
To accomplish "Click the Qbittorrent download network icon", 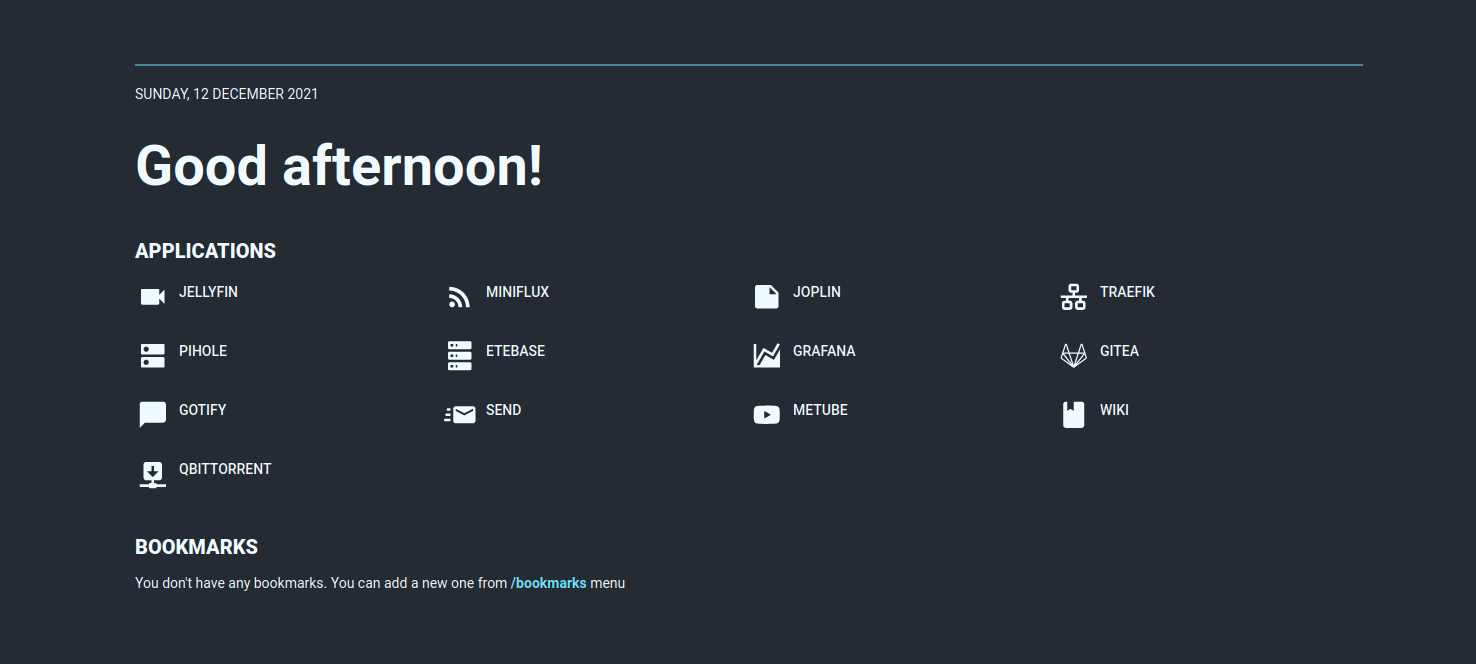I will pyautogui.click(x=152, y=474).
